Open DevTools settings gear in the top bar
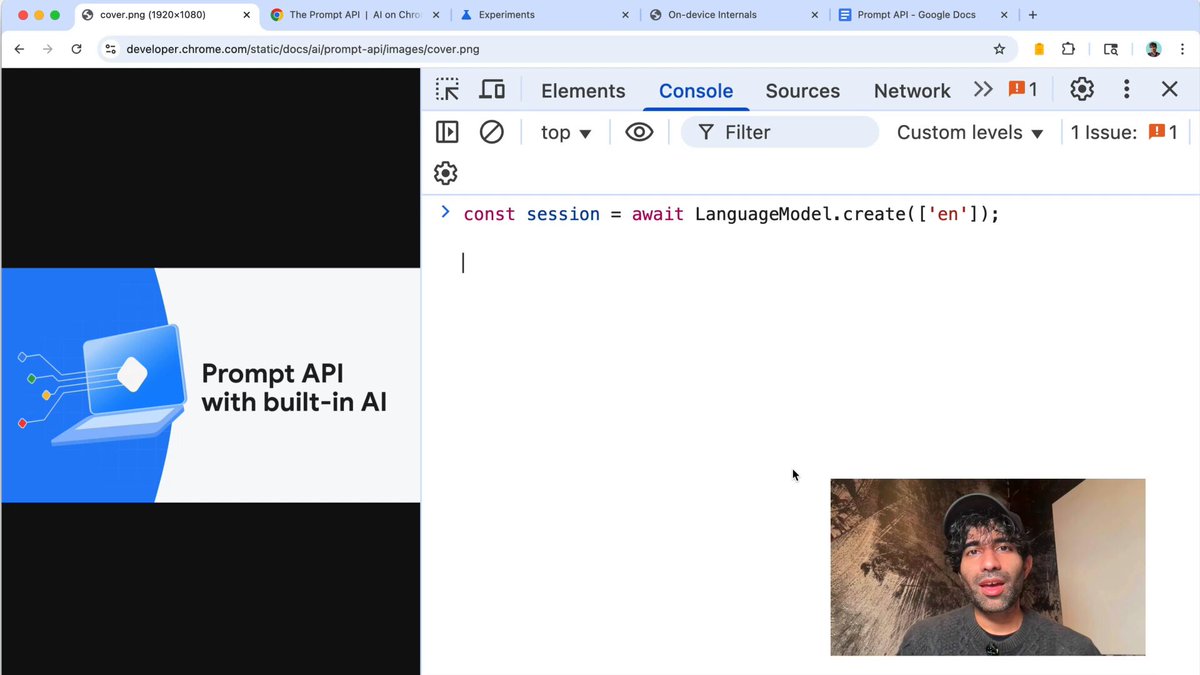The height and width of the screenshot is (675, 1200). (1082, 90)
